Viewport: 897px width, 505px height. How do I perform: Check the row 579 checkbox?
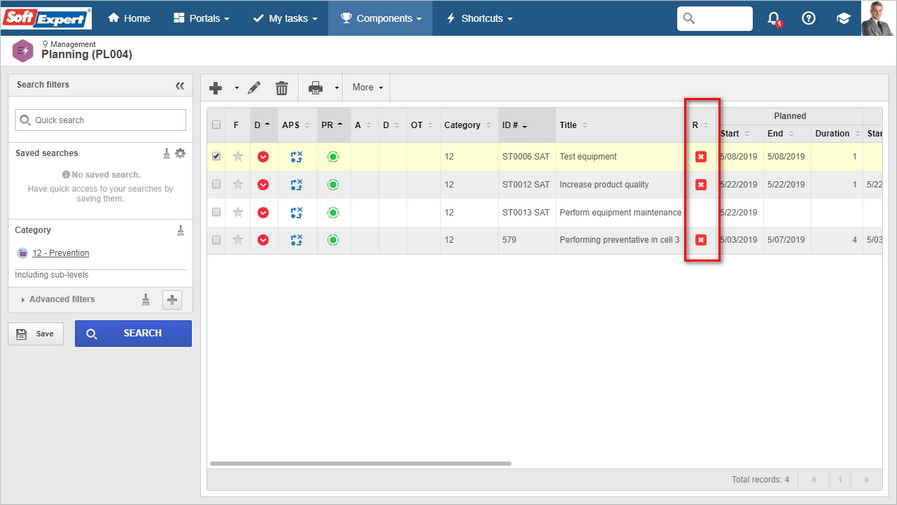click(216, 240)
